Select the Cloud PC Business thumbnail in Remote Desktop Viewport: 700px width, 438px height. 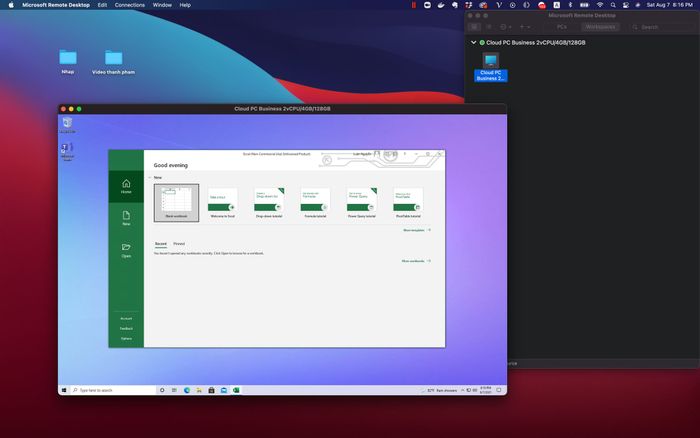coord(491,67)
